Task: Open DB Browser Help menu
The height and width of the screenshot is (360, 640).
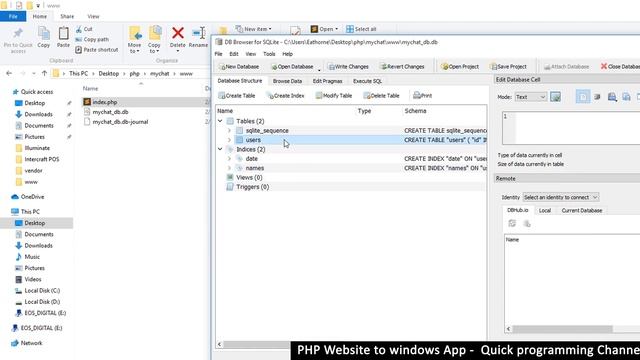Action: 287,54
